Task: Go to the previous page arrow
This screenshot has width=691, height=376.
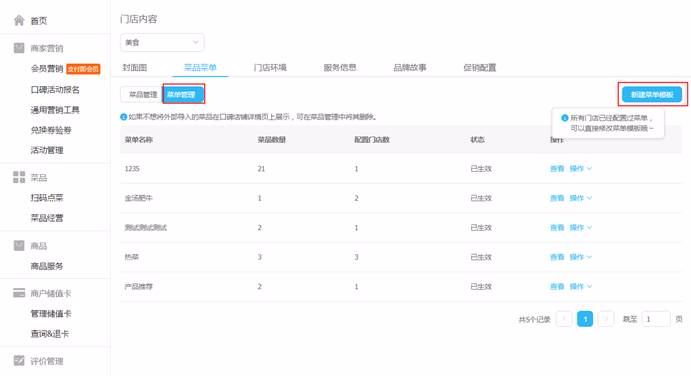Action: point(564,319)
